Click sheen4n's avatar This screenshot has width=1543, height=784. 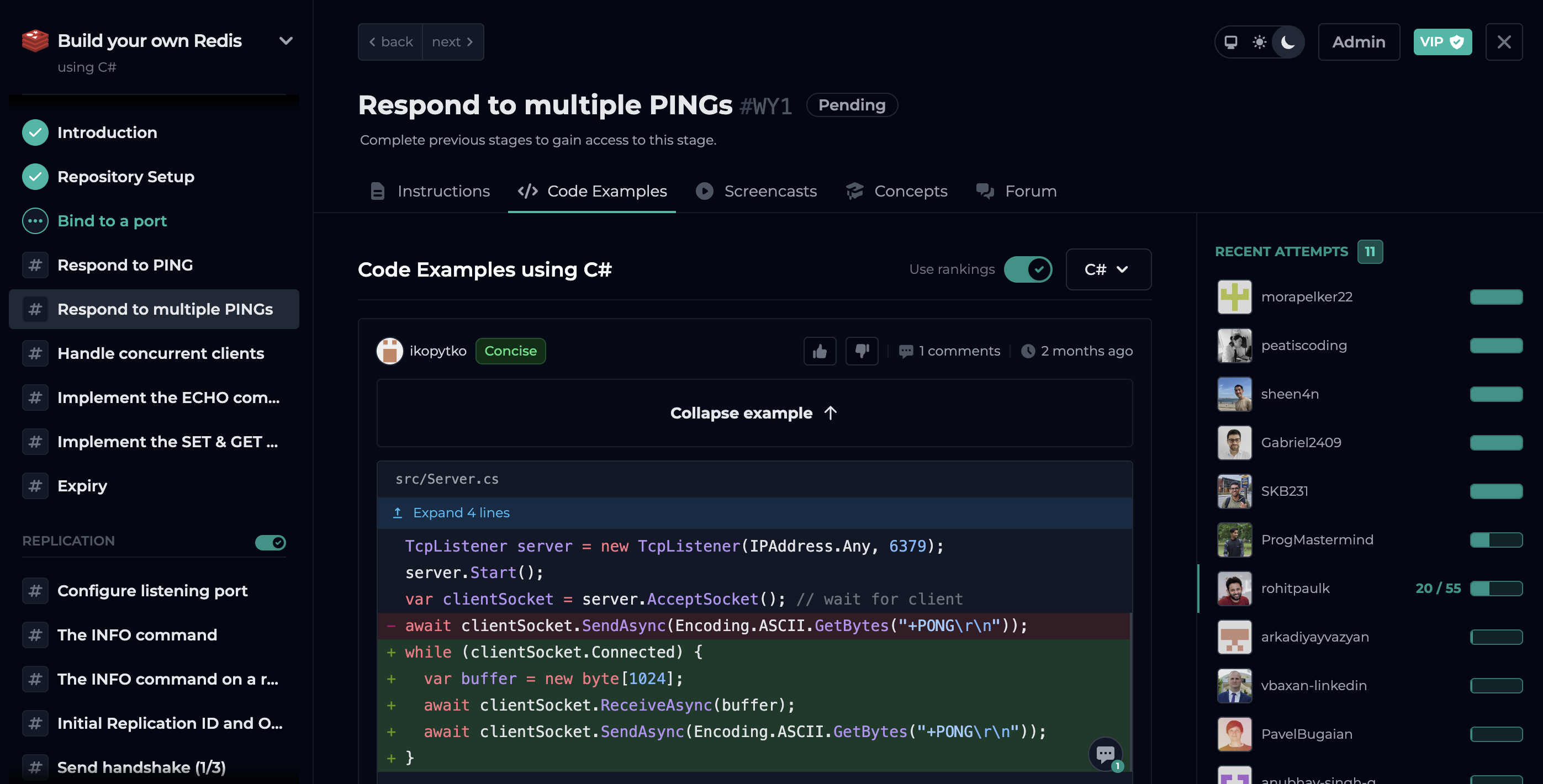(1234, 394)
